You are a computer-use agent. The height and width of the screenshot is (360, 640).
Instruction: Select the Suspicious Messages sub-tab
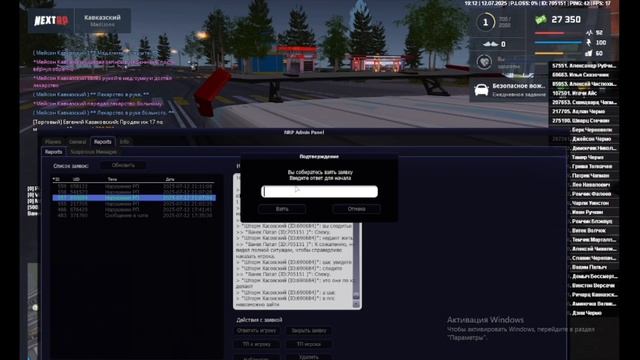93,152
